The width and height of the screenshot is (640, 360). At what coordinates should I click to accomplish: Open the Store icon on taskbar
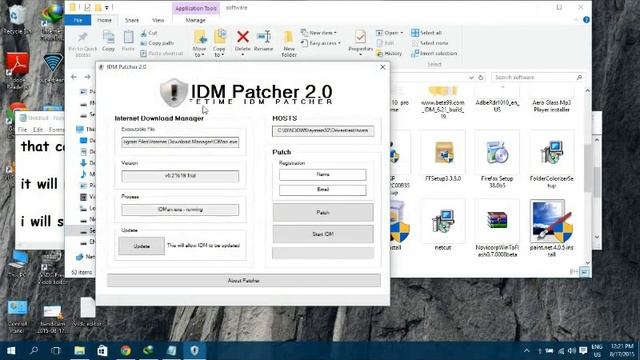click(x=102, y=350)
